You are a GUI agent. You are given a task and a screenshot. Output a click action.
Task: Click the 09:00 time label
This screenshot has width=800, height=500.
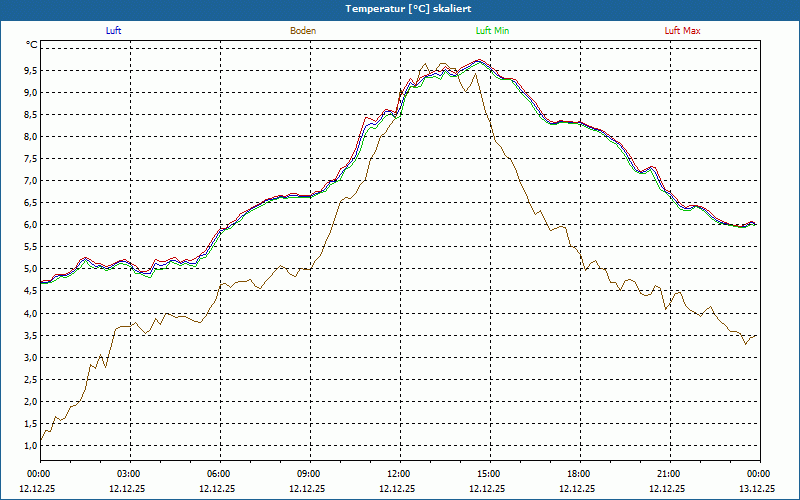[x=310, y=474]
